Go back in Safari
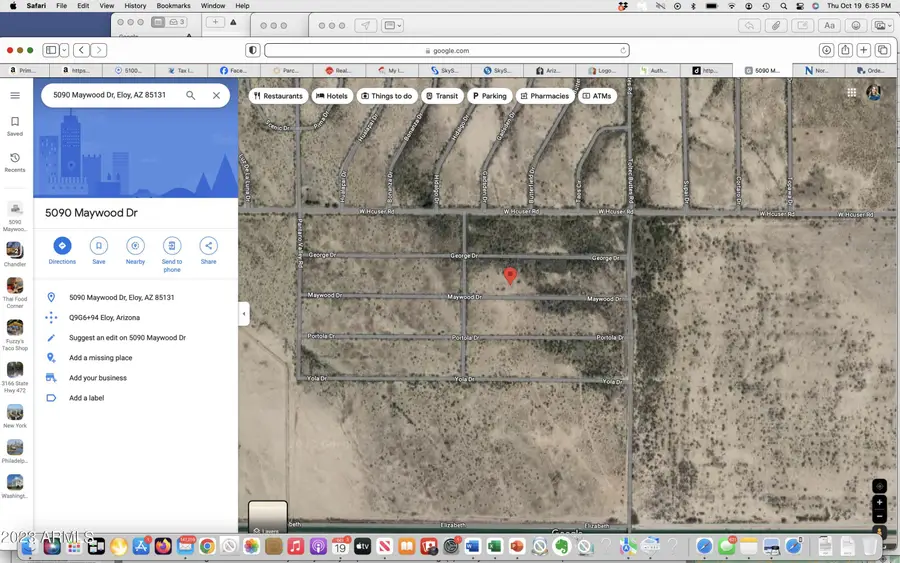Screen dimensions: 900x563 click(x=82, y=50)
